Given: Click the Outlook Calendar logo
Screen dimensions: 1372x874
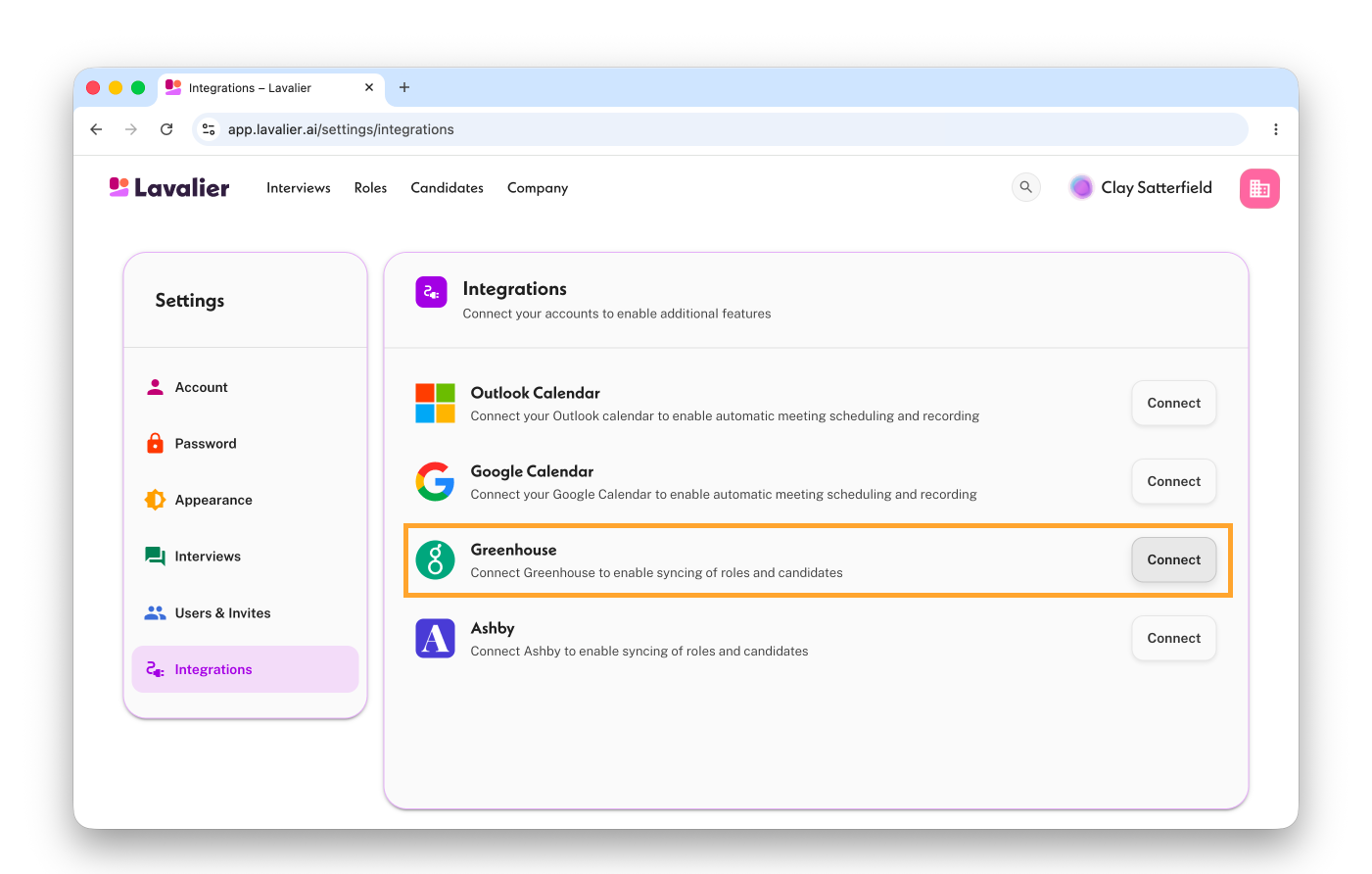Looking at the screenshot, I should tap(435, 403).
